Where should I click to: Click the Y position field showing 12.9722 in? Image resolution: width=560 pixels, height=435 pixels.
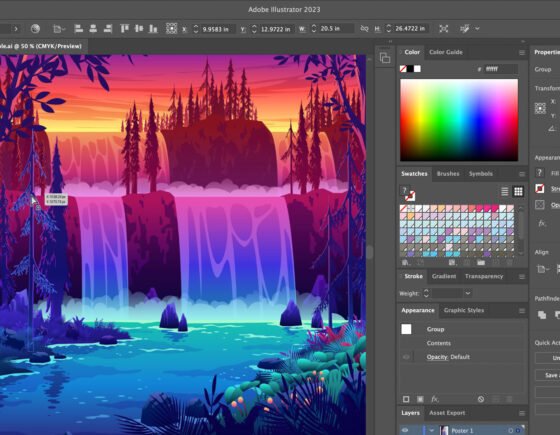coord(276,29)
